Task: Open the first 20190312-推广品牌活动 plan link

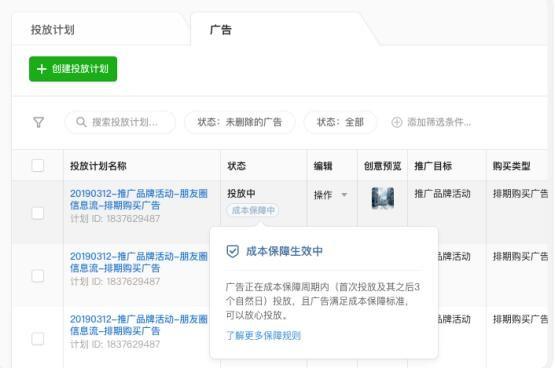Action: click(139, 199)
